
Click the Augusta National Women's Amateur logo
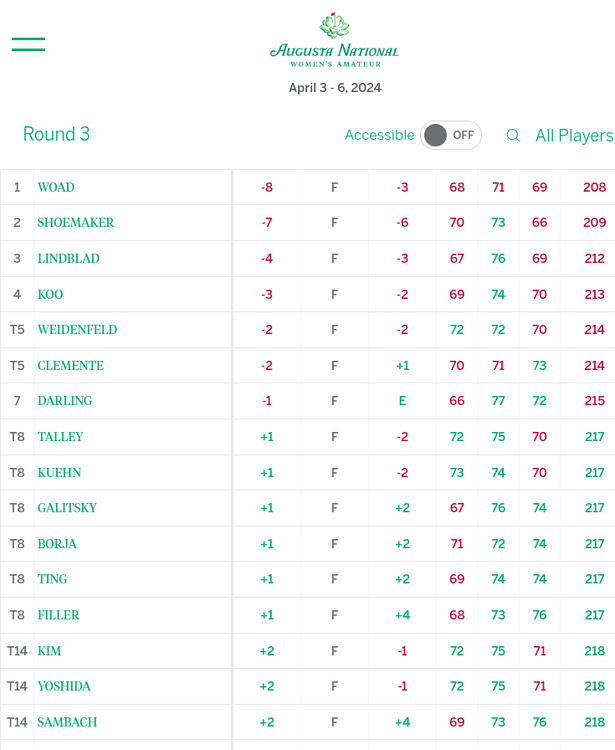coord(334,41)
